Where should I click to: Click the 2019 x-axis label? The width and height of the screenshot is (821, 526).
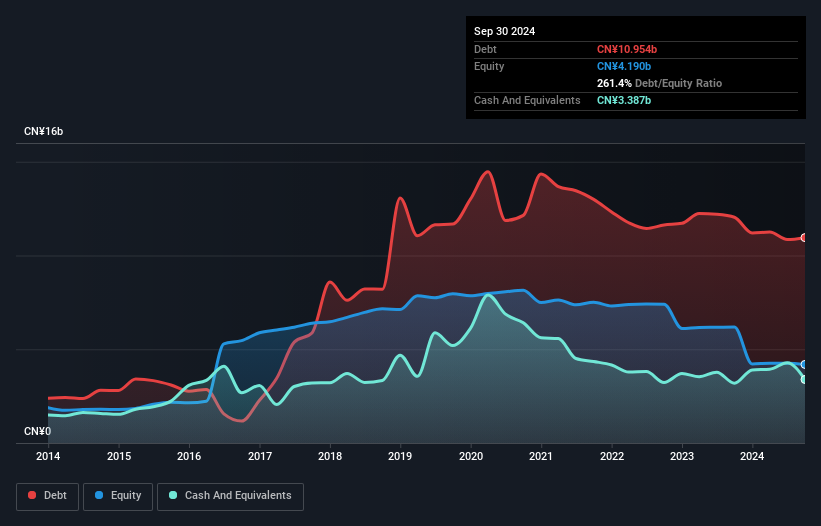(400, 456)
